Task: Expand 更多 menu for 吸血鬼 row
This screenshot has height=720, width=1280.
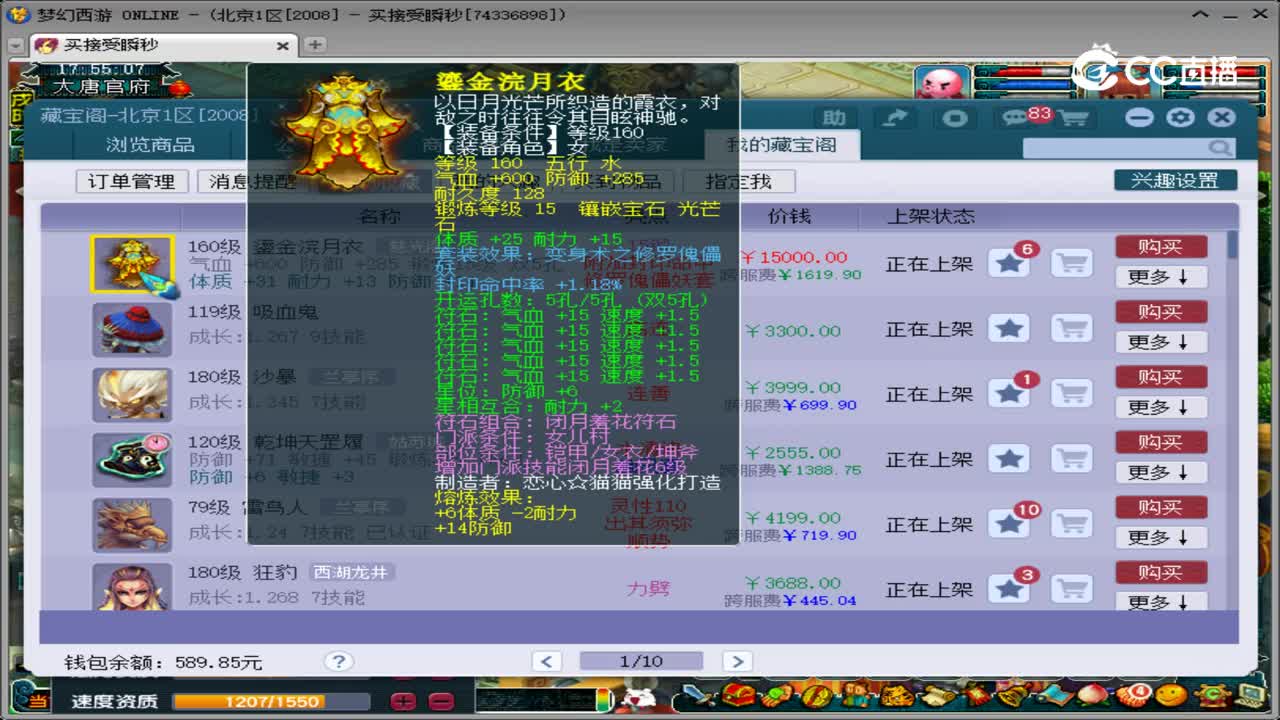Action: point(1161,342)
